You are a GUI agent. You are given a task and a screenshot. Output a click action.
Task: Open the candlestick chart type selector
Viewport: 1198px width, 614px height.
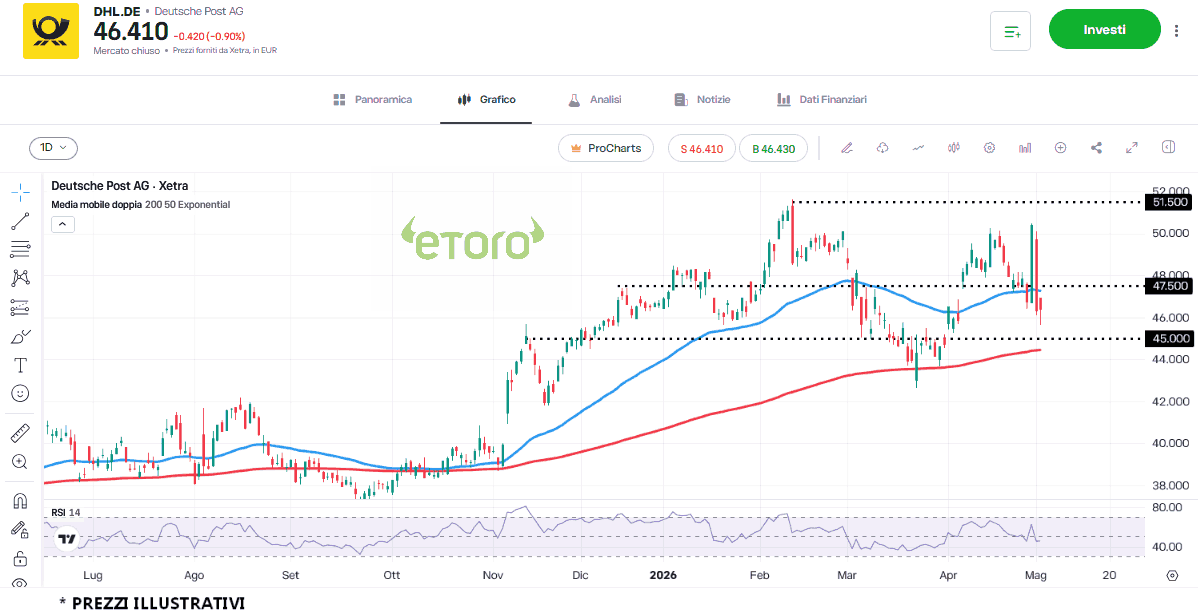point(954,148)
